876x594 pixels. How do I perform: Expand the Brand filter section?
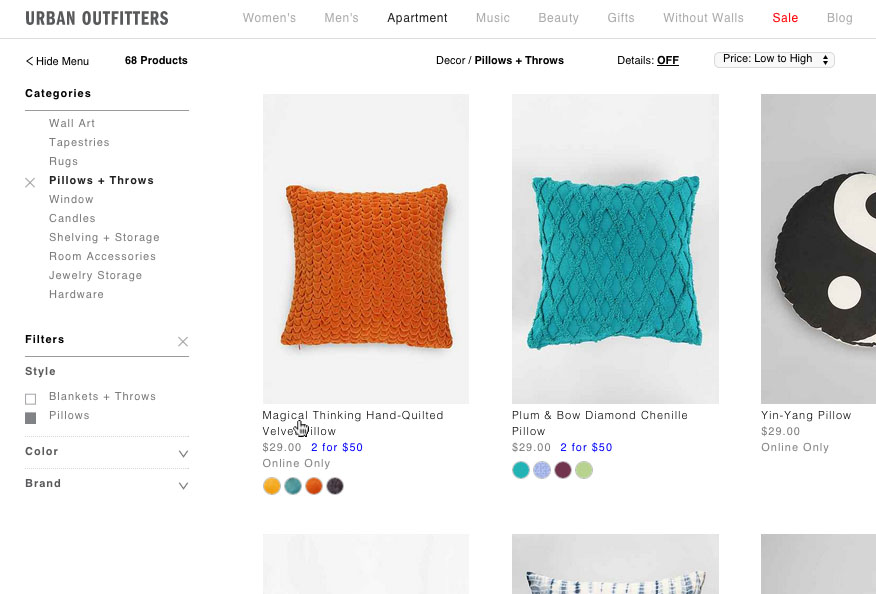pyautogui.click(x=183, y=485)
